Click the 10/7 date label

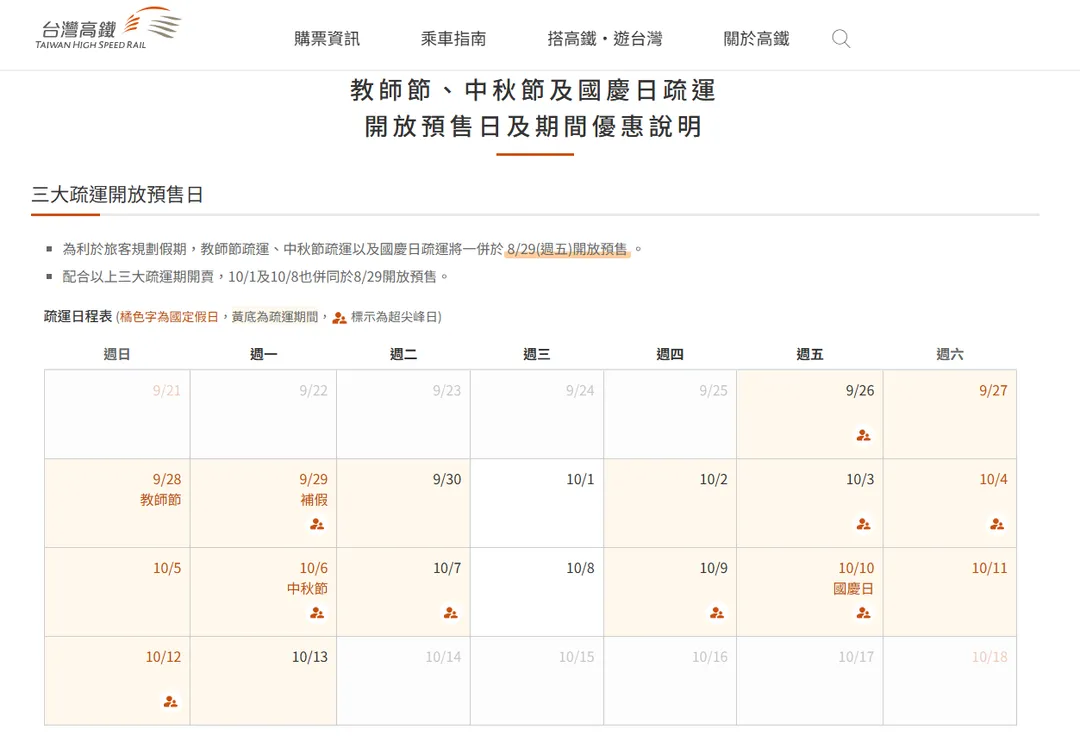447,568
